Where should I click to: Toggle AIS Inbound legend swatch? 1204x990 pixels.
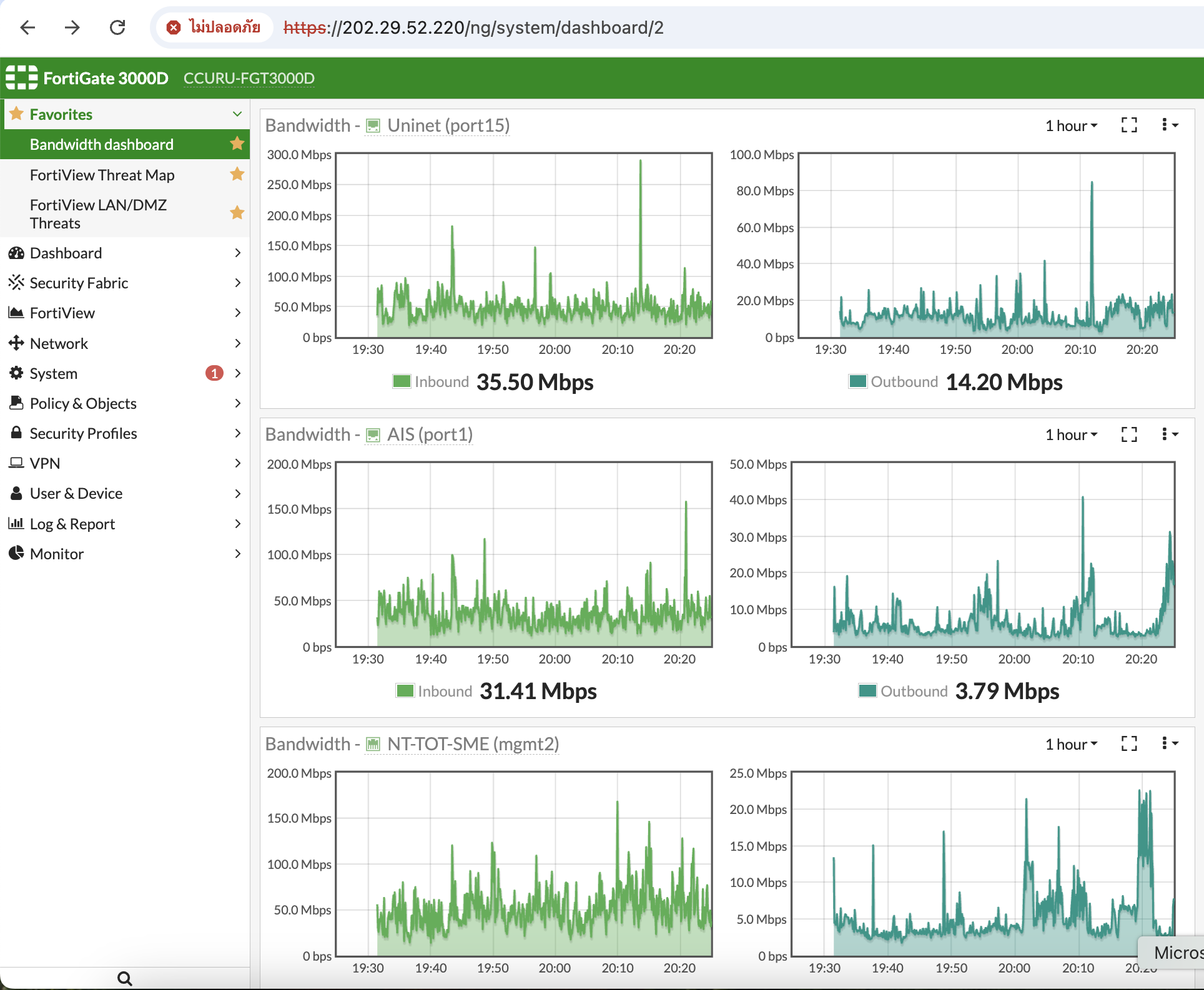[x=405, y=690]
